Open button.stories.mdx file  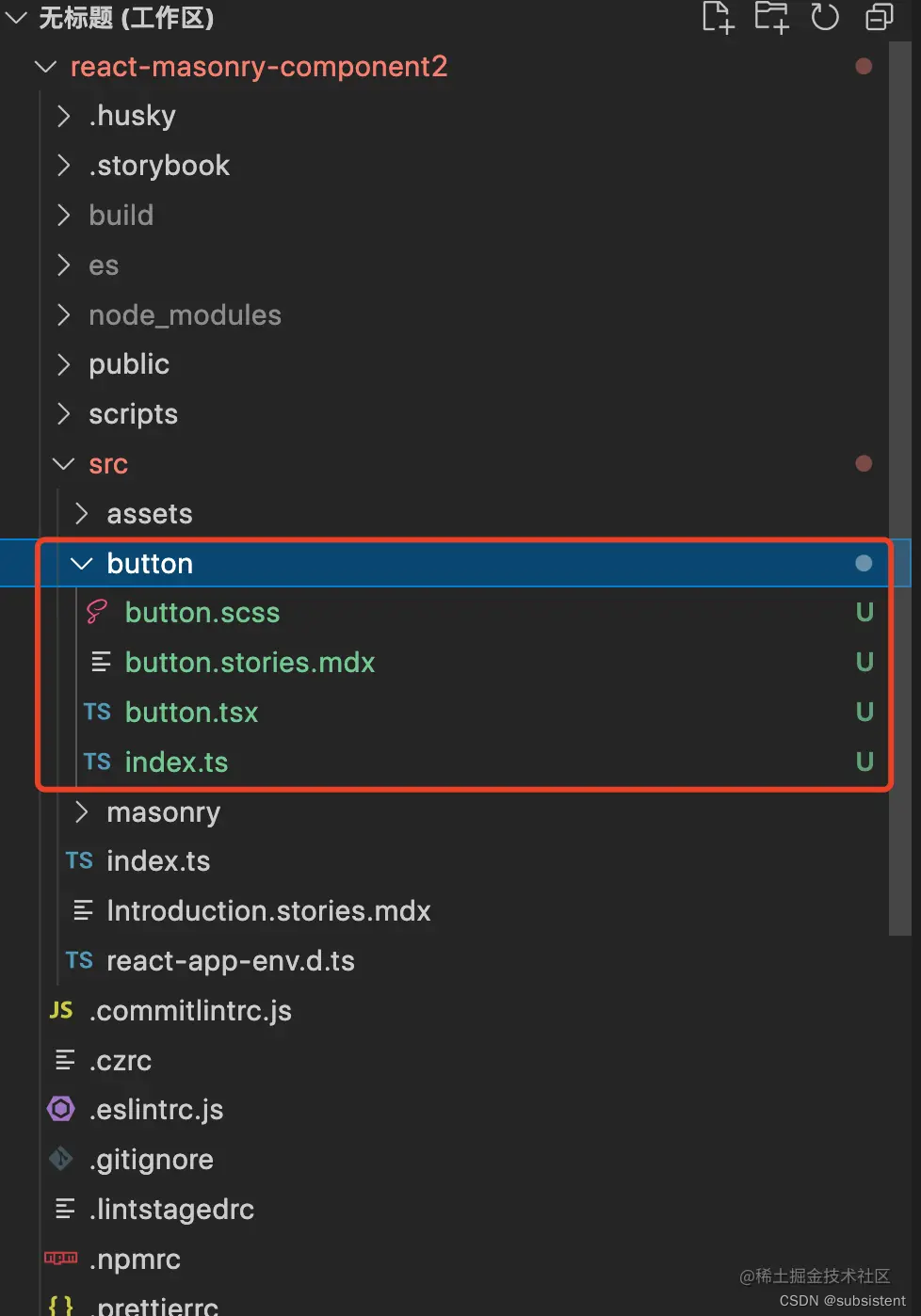click(x=250, y=663)
